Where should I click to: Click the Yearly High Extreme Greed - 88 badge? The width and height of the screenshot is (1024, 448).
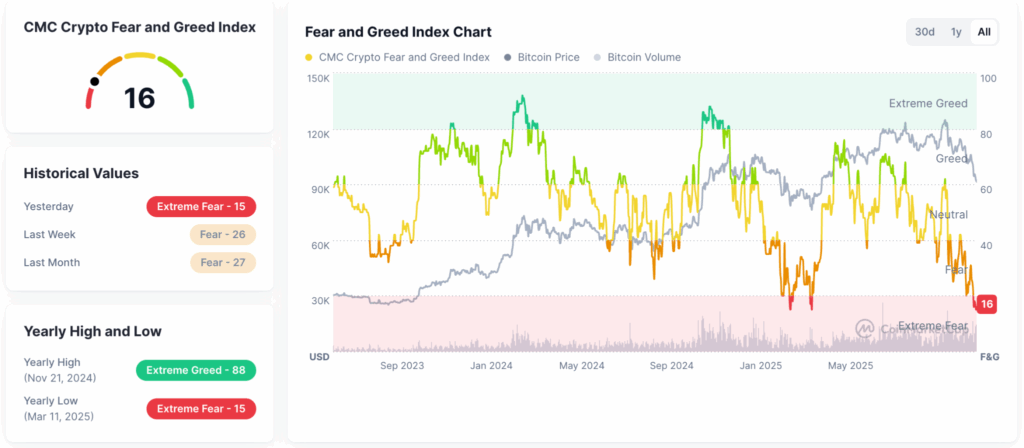click(196, 370)
